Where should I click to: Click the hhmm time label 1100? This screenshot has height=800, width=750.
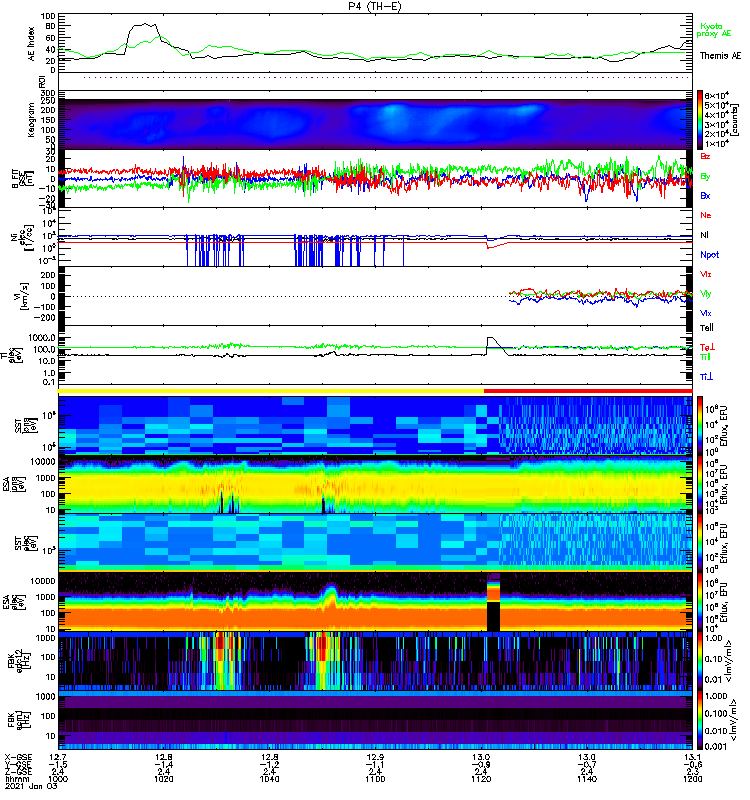click(375, 779)
